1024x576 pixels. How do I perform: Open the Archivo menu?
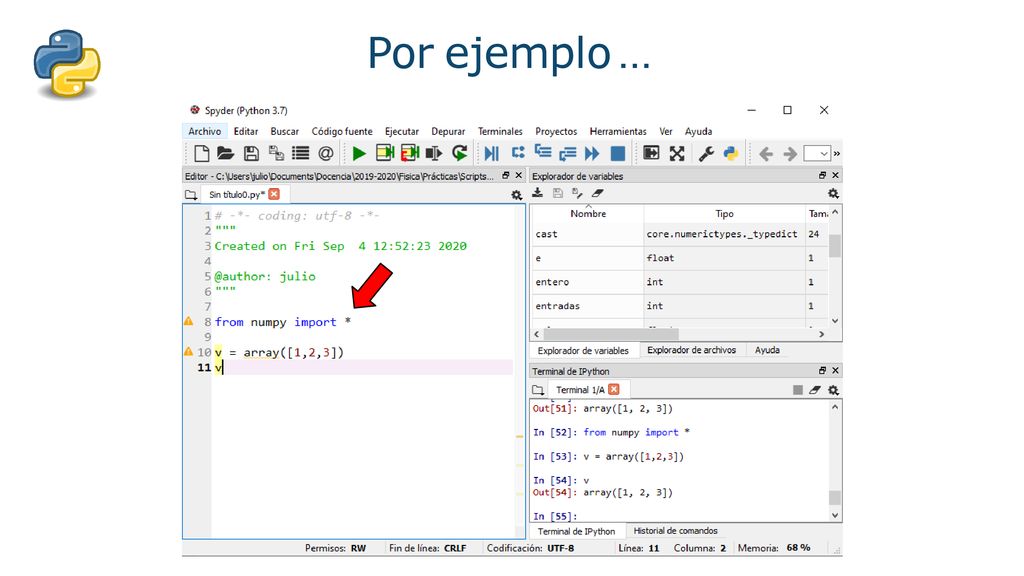[204, 131]
